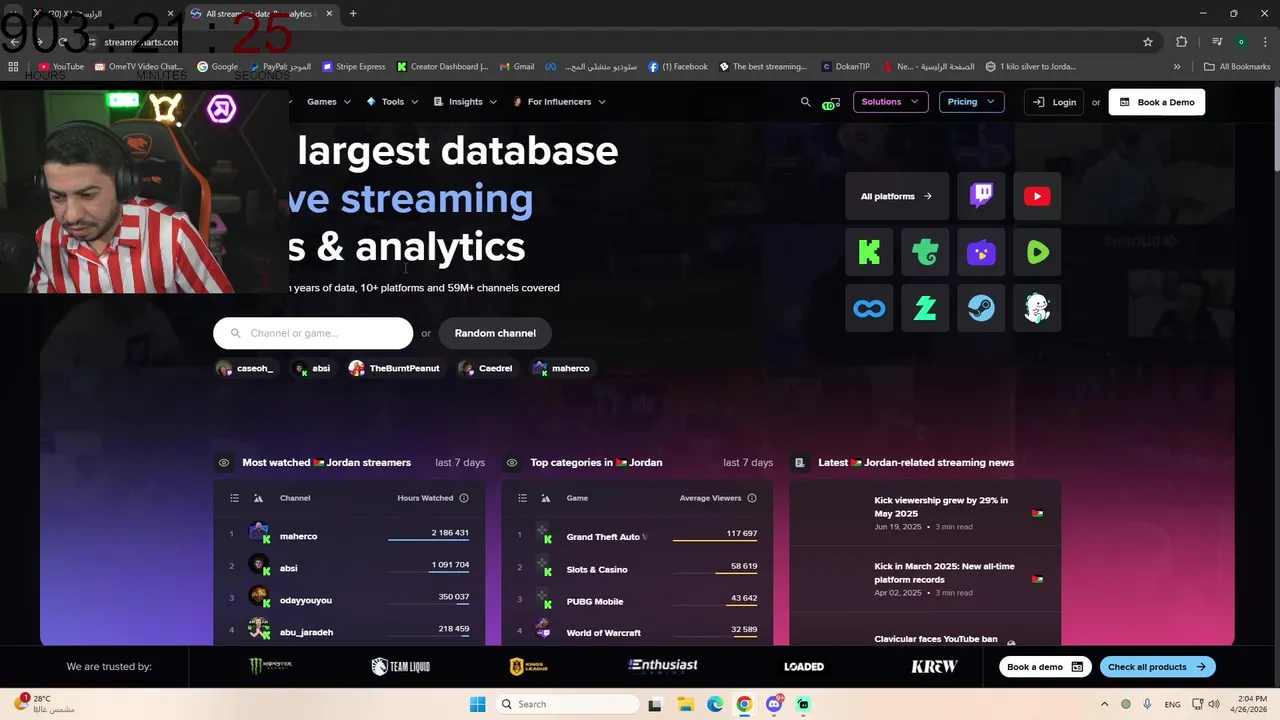
Task: Click eye icon beside Top categories
Action: point(511,463)
